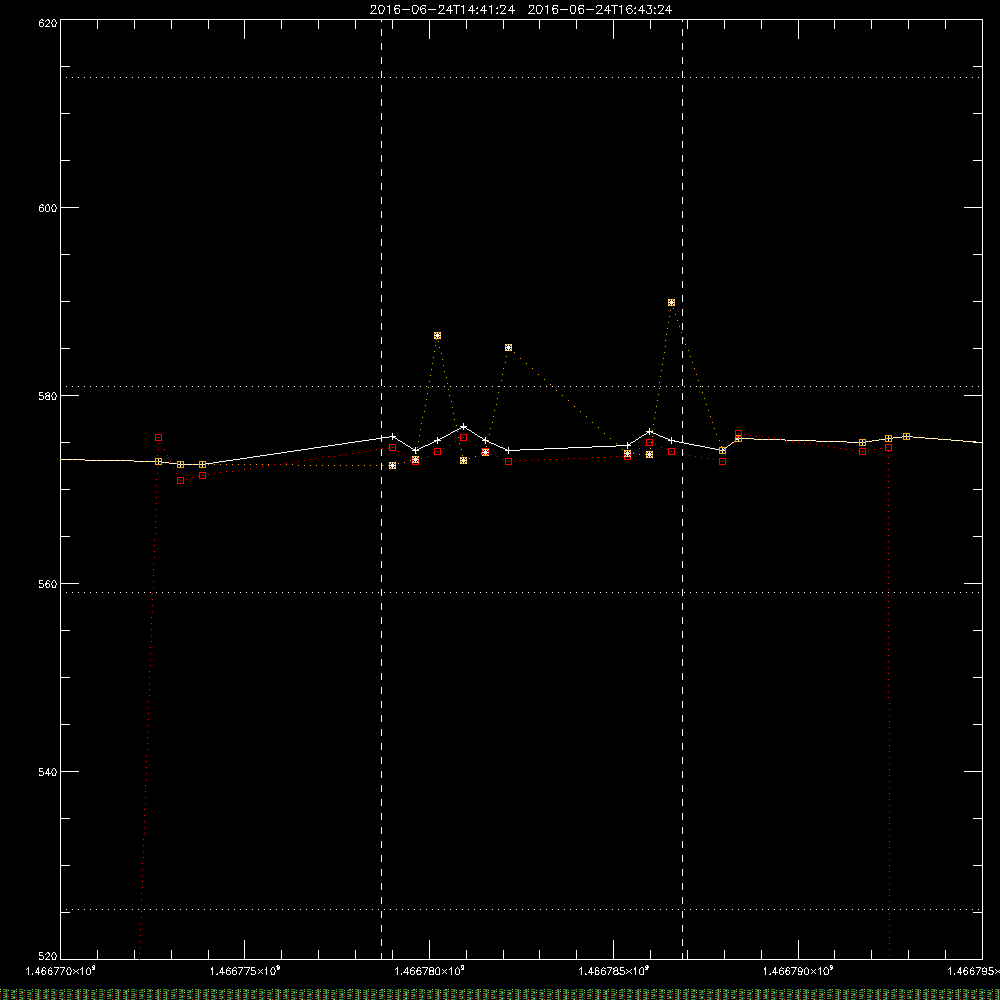The width and height of the screenshot is (1000, 1000).
Task: Click the end timestamp 2016-06-24T16:43:24 in title
Action: coord(599,10)
